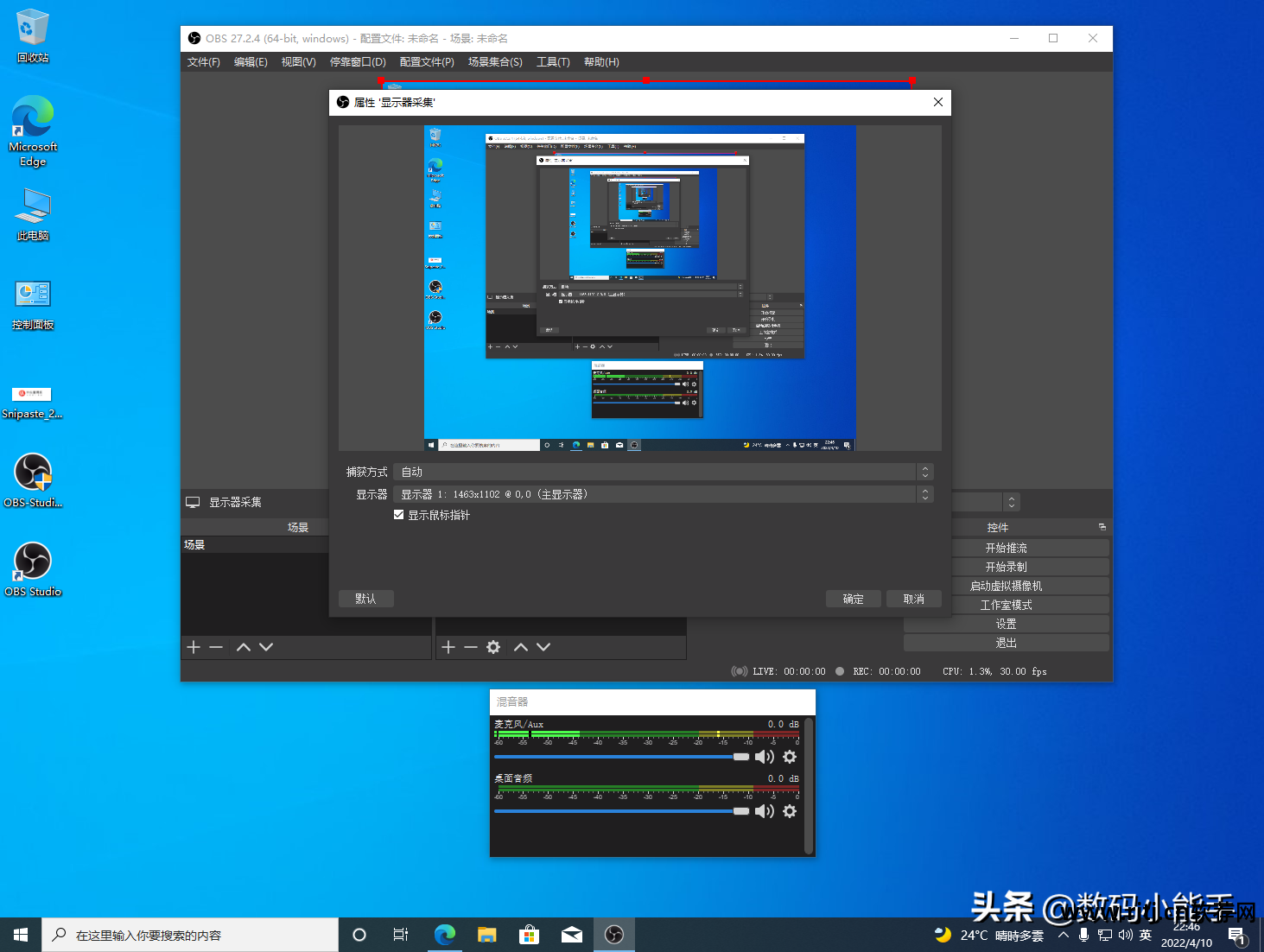Open the 工具(T) menu
The image size is (1264, 952).
point(553,62)
